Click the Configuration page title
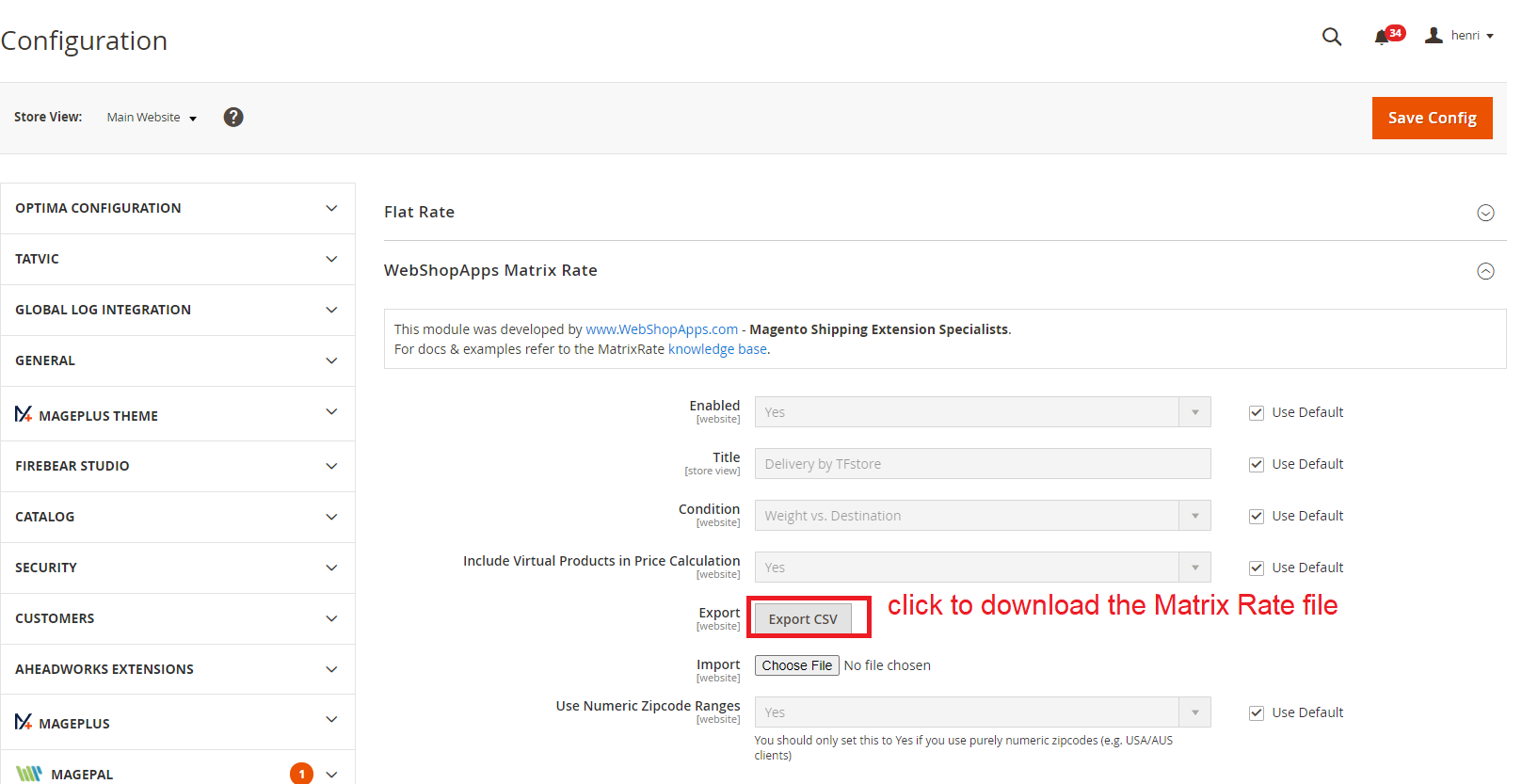 84,41
